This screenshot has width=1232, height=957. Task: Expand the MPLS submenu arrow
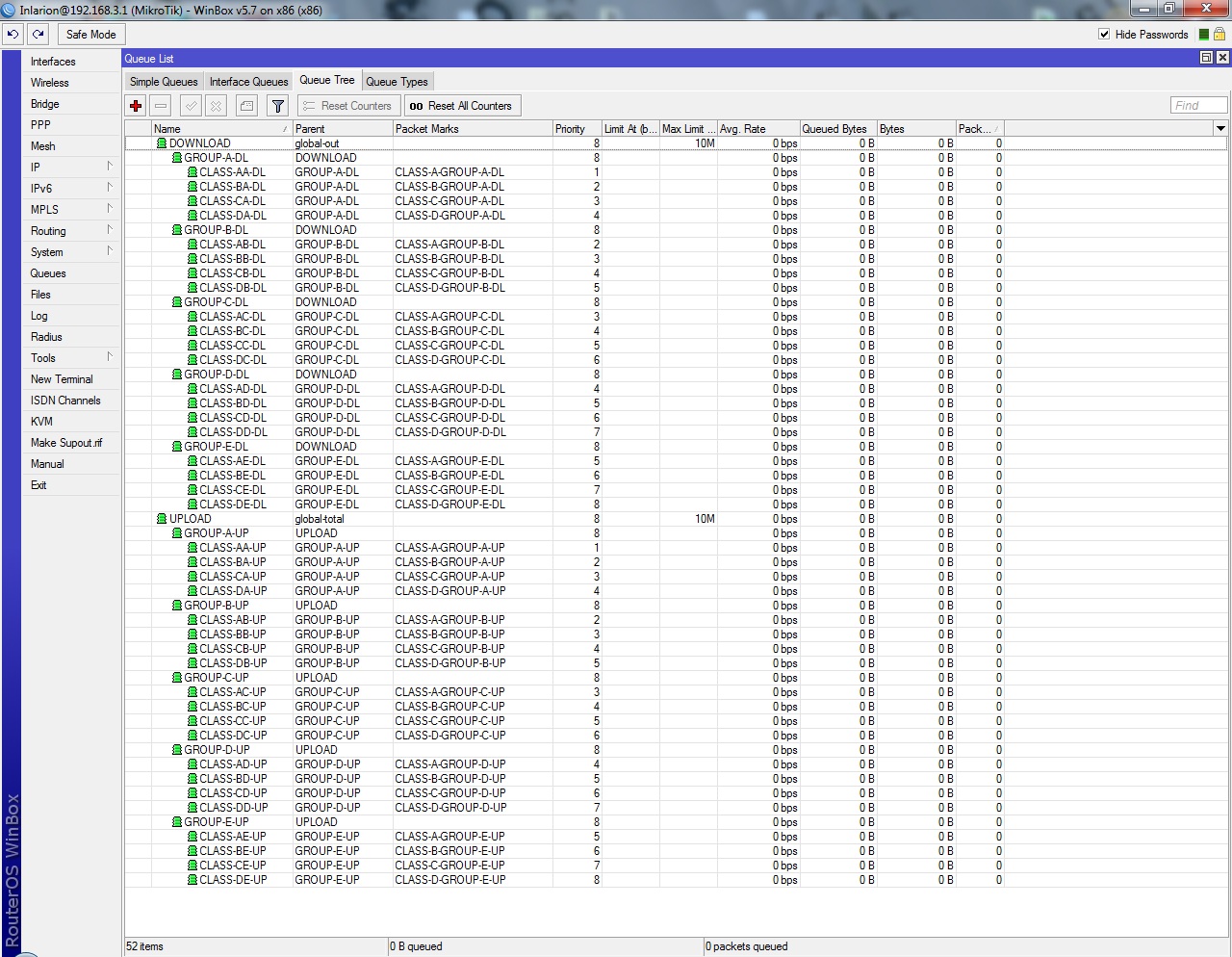coord(110,208)
